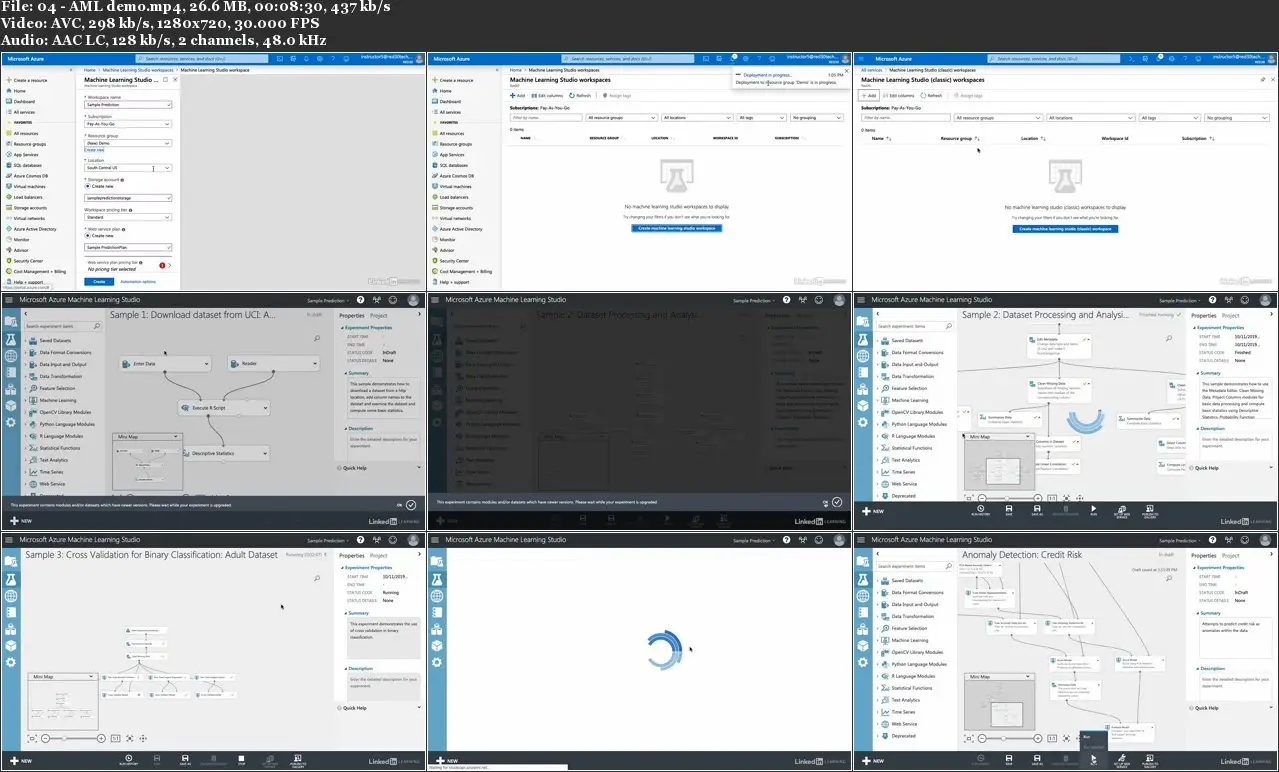Sort by Resource group column in classic workspaces frame

coord(961,138)
